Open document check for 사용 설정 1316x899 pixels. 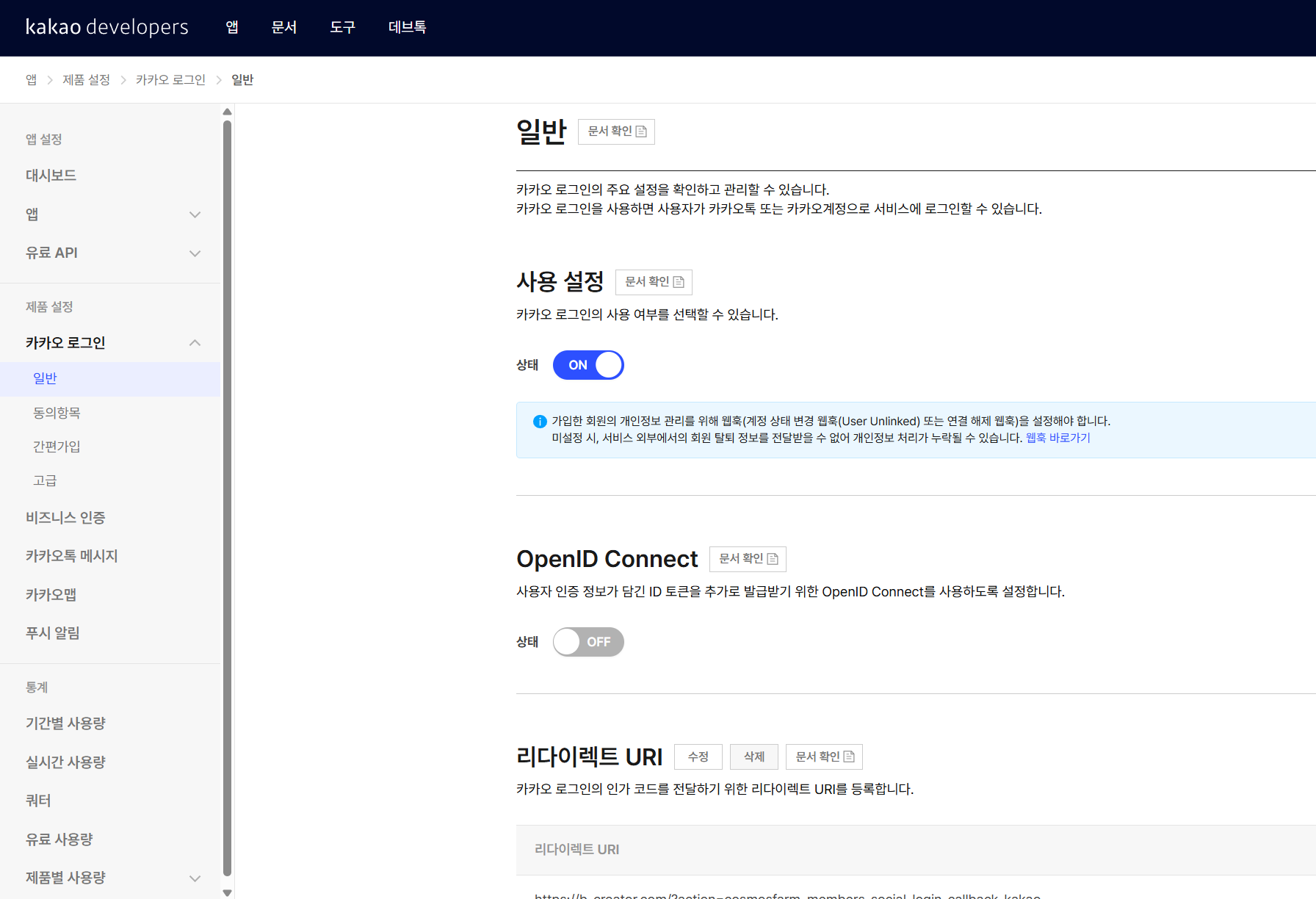(654, 282)
